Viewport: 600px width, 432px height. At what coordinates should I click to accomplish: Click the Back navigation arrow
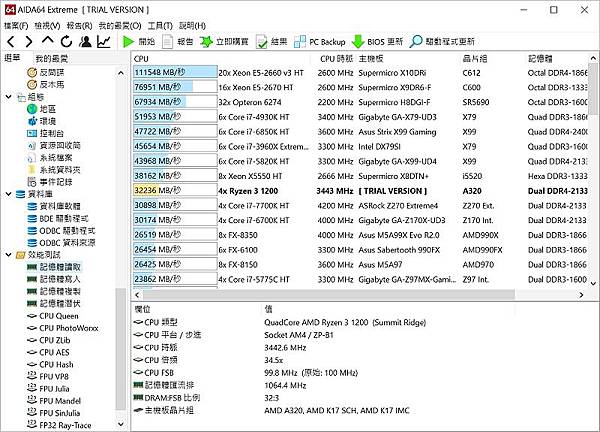coord(11,41)
